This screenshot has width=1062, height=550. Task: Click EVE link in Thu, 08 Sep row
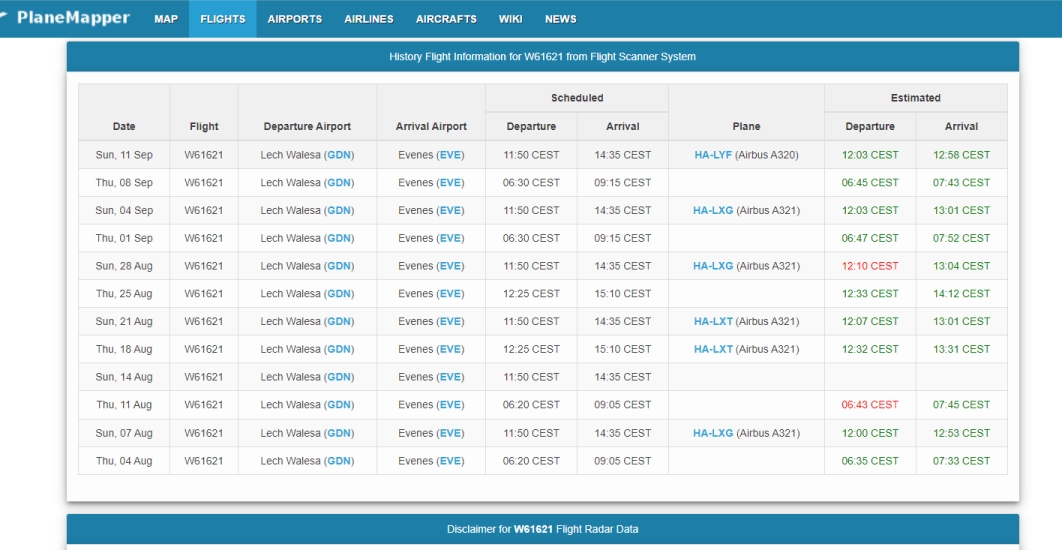(450, 183)
